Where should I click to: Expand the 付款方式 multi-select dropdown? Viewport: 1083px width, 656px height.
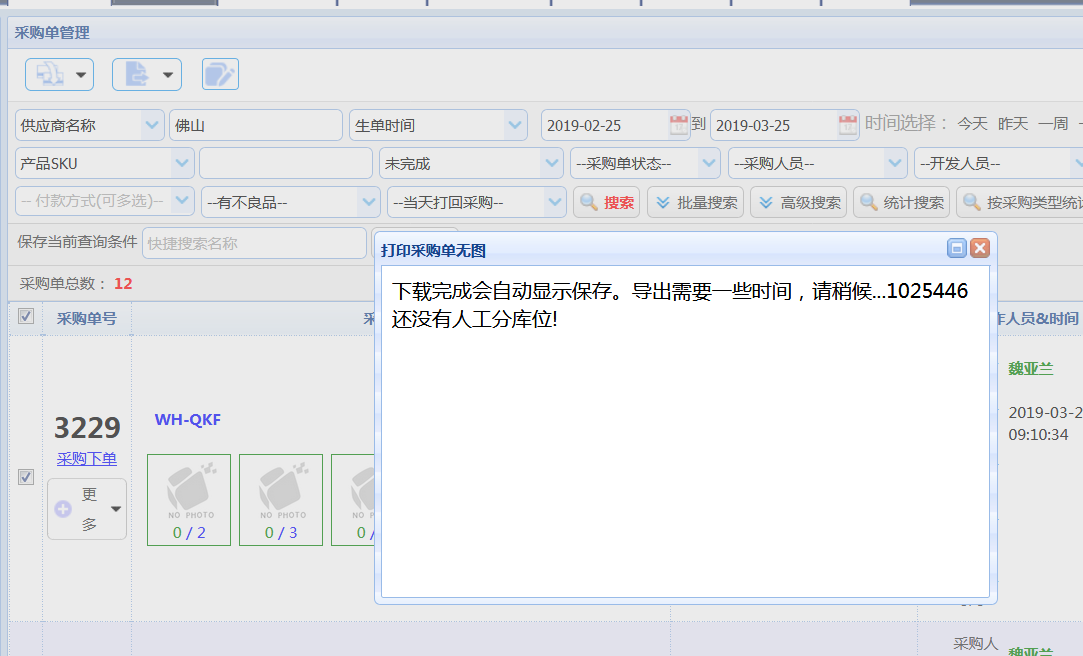(x=182, y=201)
